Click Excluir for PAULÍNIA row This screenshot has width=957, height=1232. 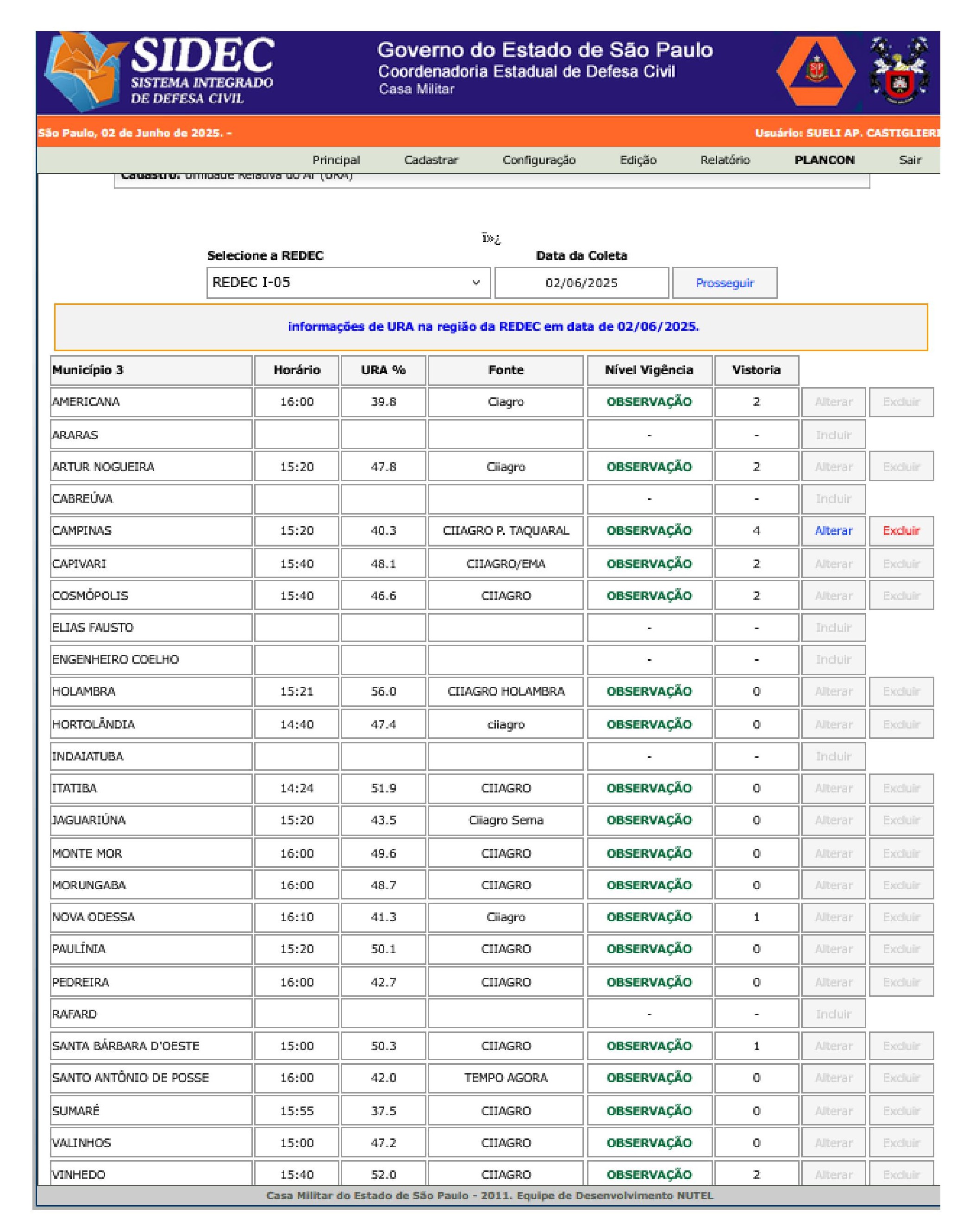[901, 949]
